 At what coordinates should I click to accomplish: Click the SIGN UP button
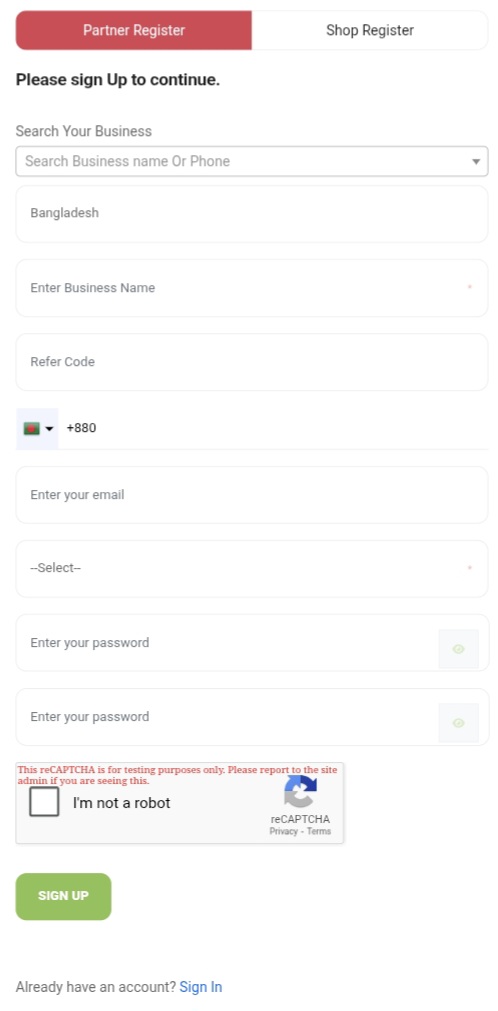click(63, 896)
